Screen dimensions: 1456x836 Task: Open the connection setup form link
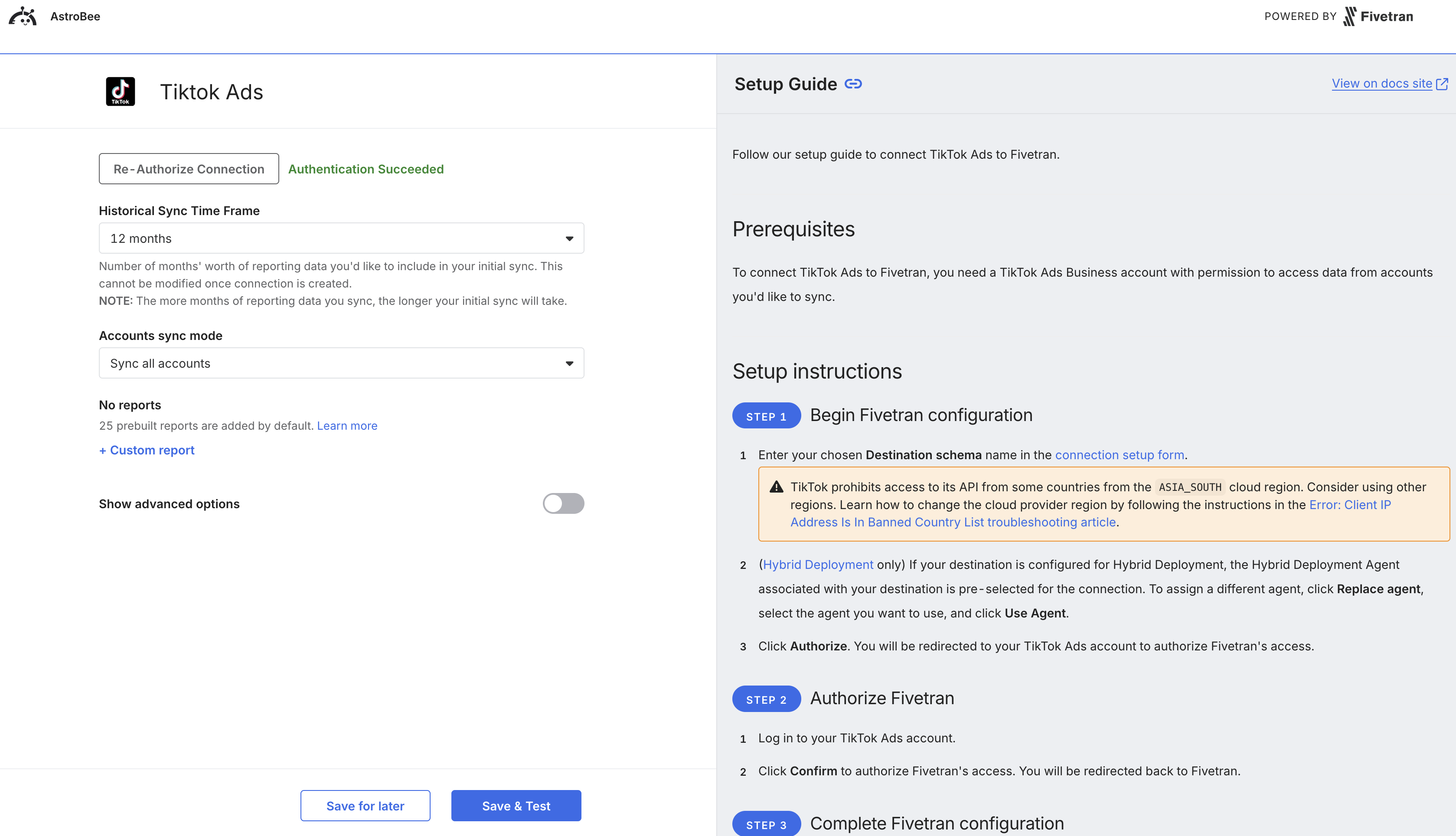[x=1119, y=455]
